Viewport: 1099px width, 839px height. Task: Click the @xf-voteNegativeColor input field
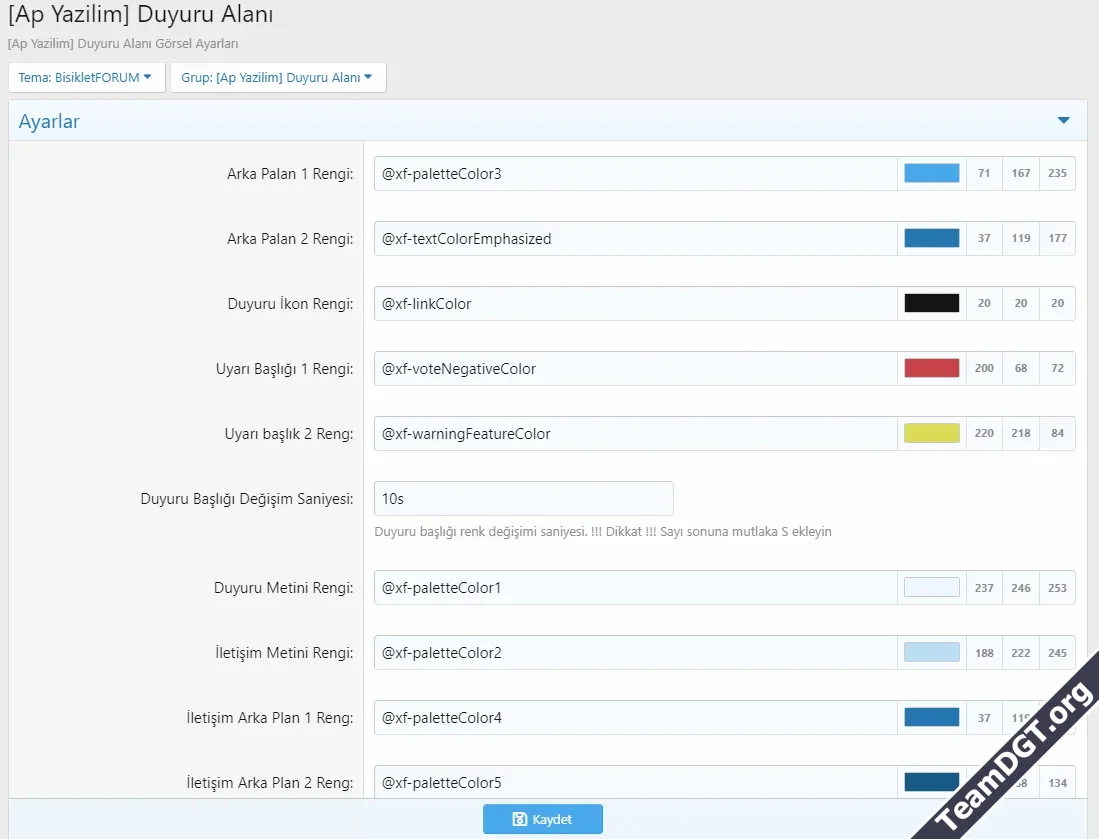point(635,369)
